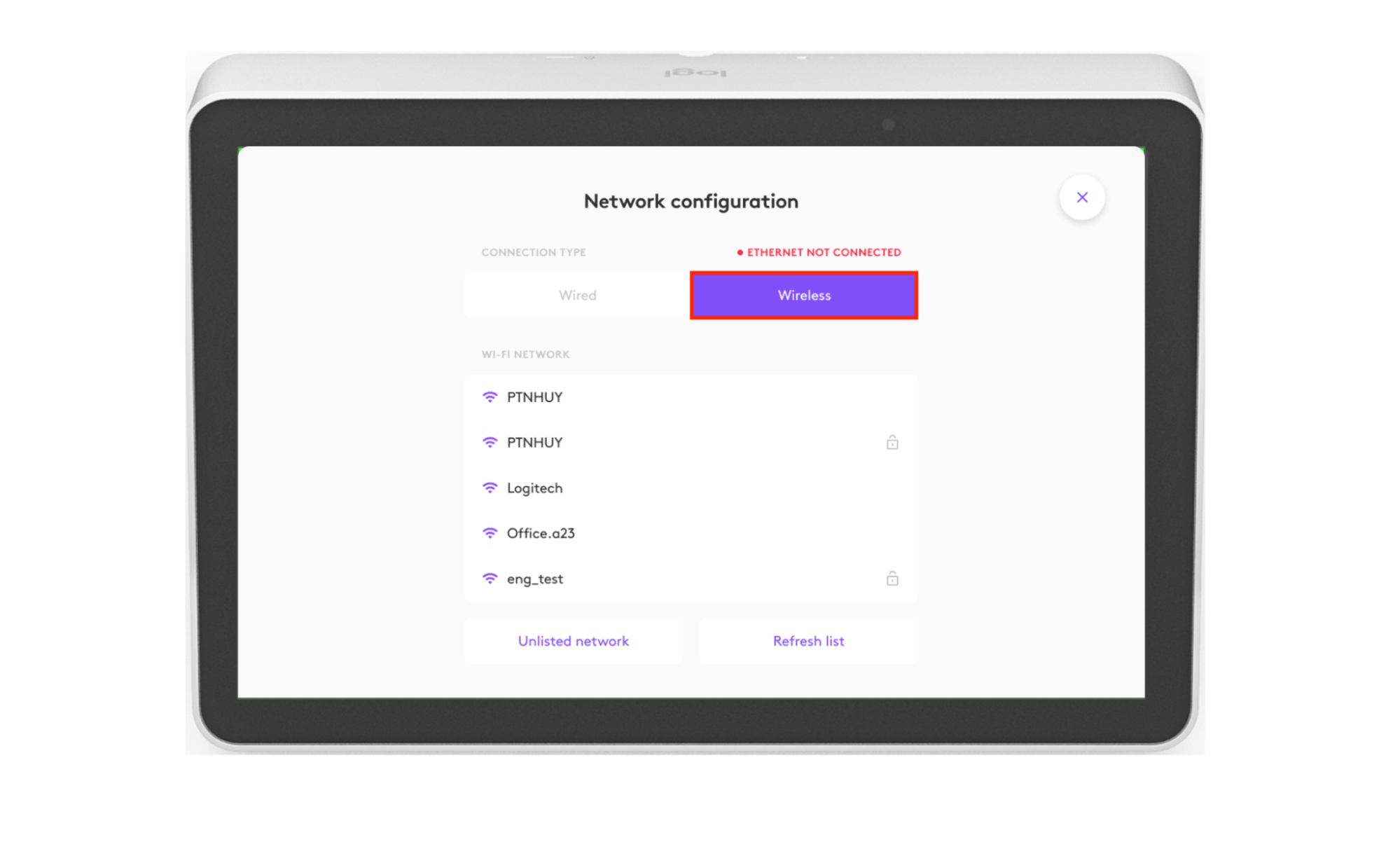The height and width of the screenshot is (856, 1400).
Task: Choose the Office.a23 network name
Action: coord(540,534)
